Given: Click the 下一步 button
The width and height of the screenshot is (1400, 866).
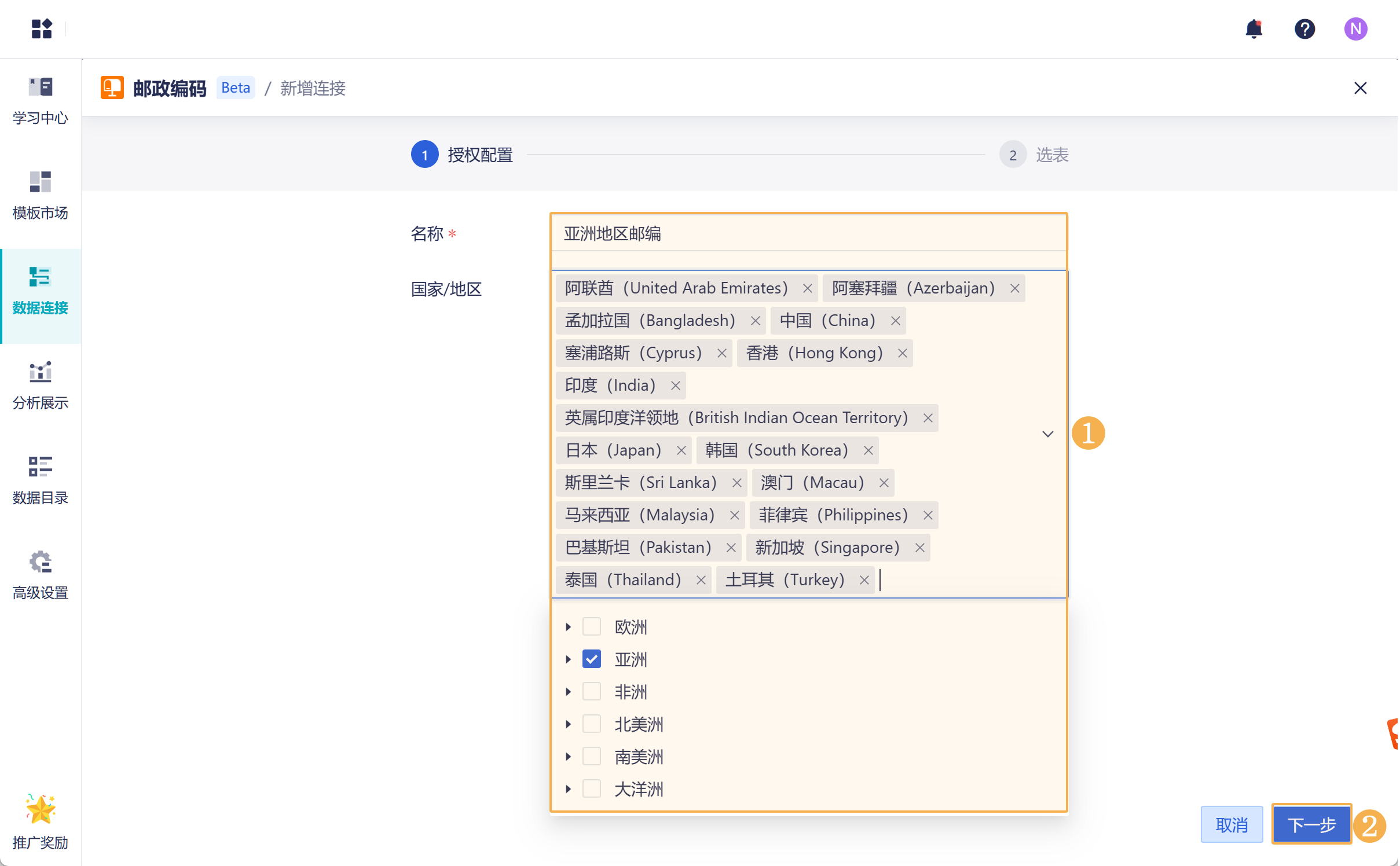Looking at the screenshot, I should click(x=1311, y=824).
